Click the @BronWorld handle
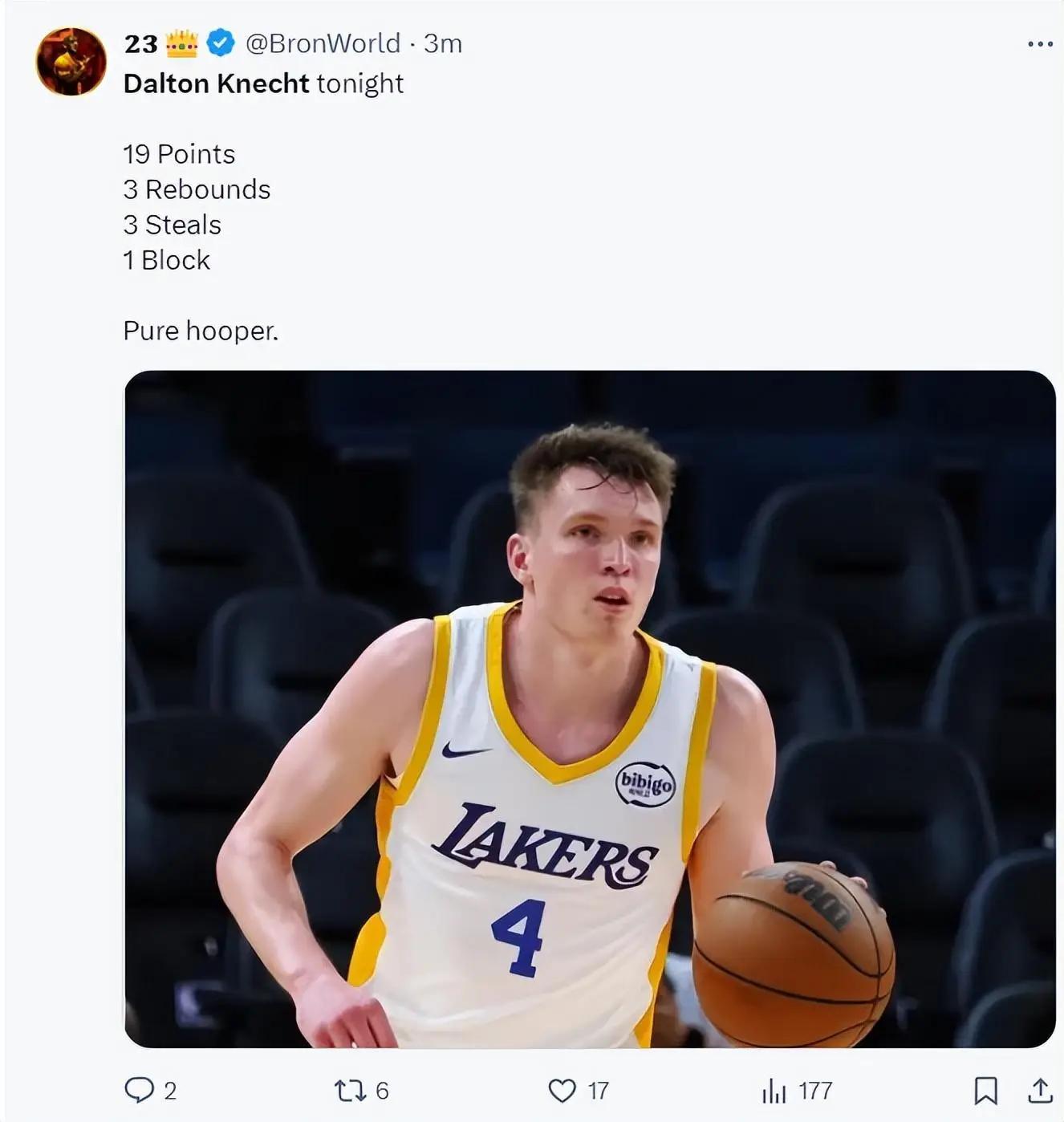Viewport: 1064px width, 1122px height. tap(323, 43)
